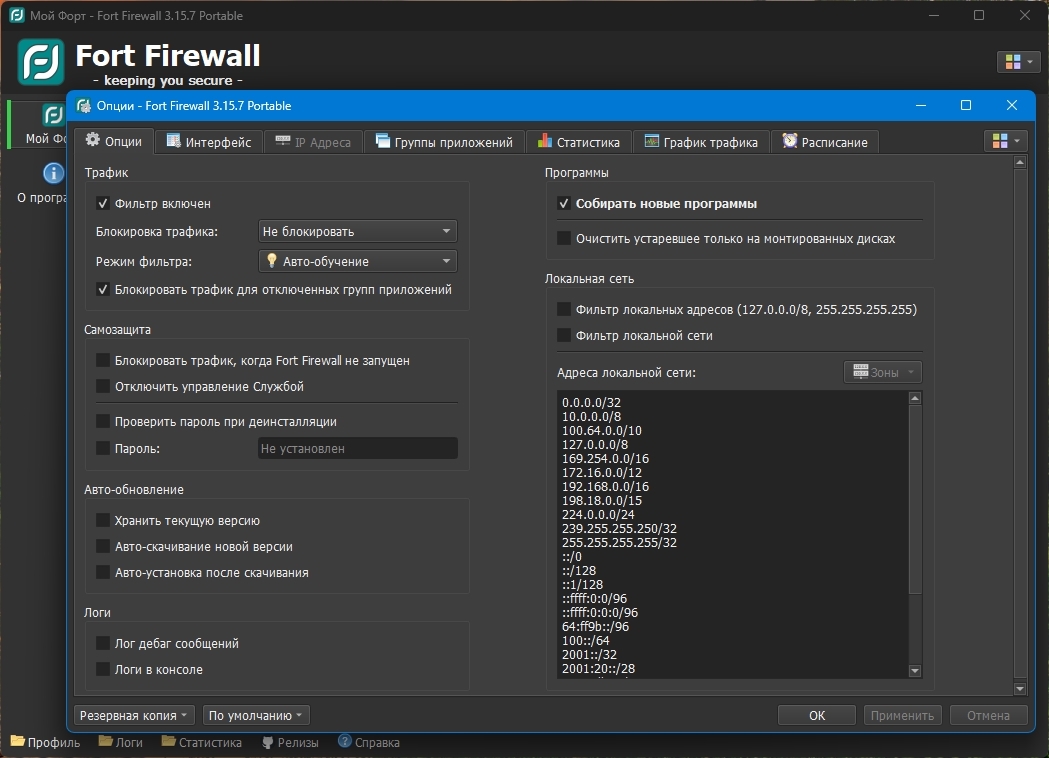
Task: Click the Релизы icon in bottom bar
Action: click(x=268, y=742)
